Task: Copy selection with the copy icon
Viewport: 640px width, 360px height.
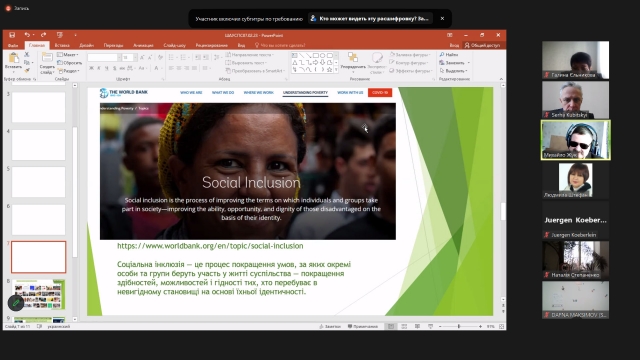Action: click(27, 62)
